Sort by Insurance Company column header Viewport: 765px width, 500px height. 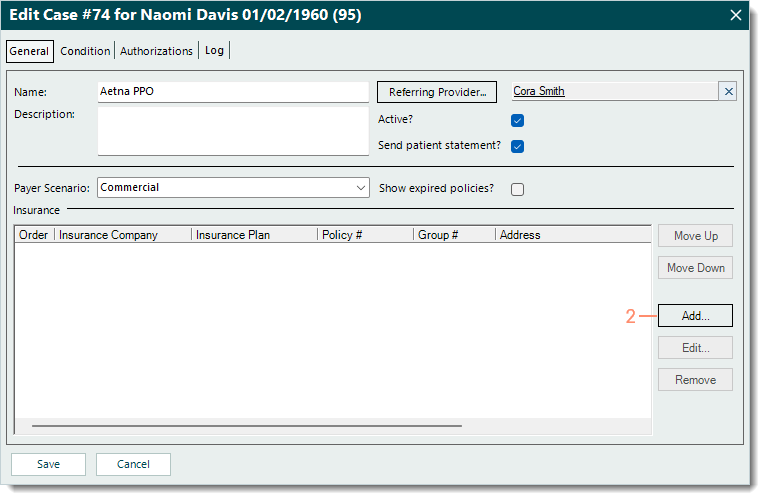pos(123,235)
